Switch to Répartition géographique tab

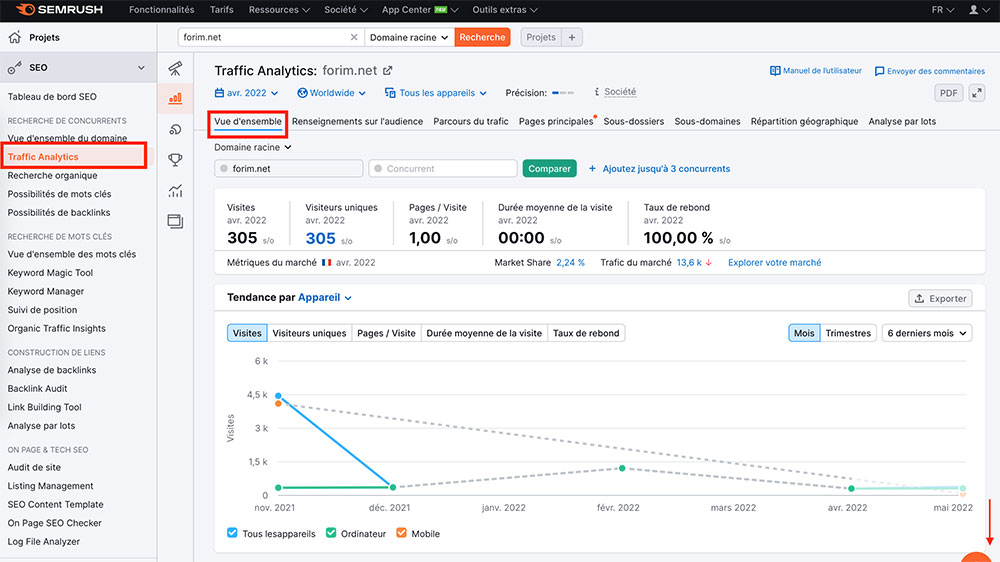click(804, 121)
